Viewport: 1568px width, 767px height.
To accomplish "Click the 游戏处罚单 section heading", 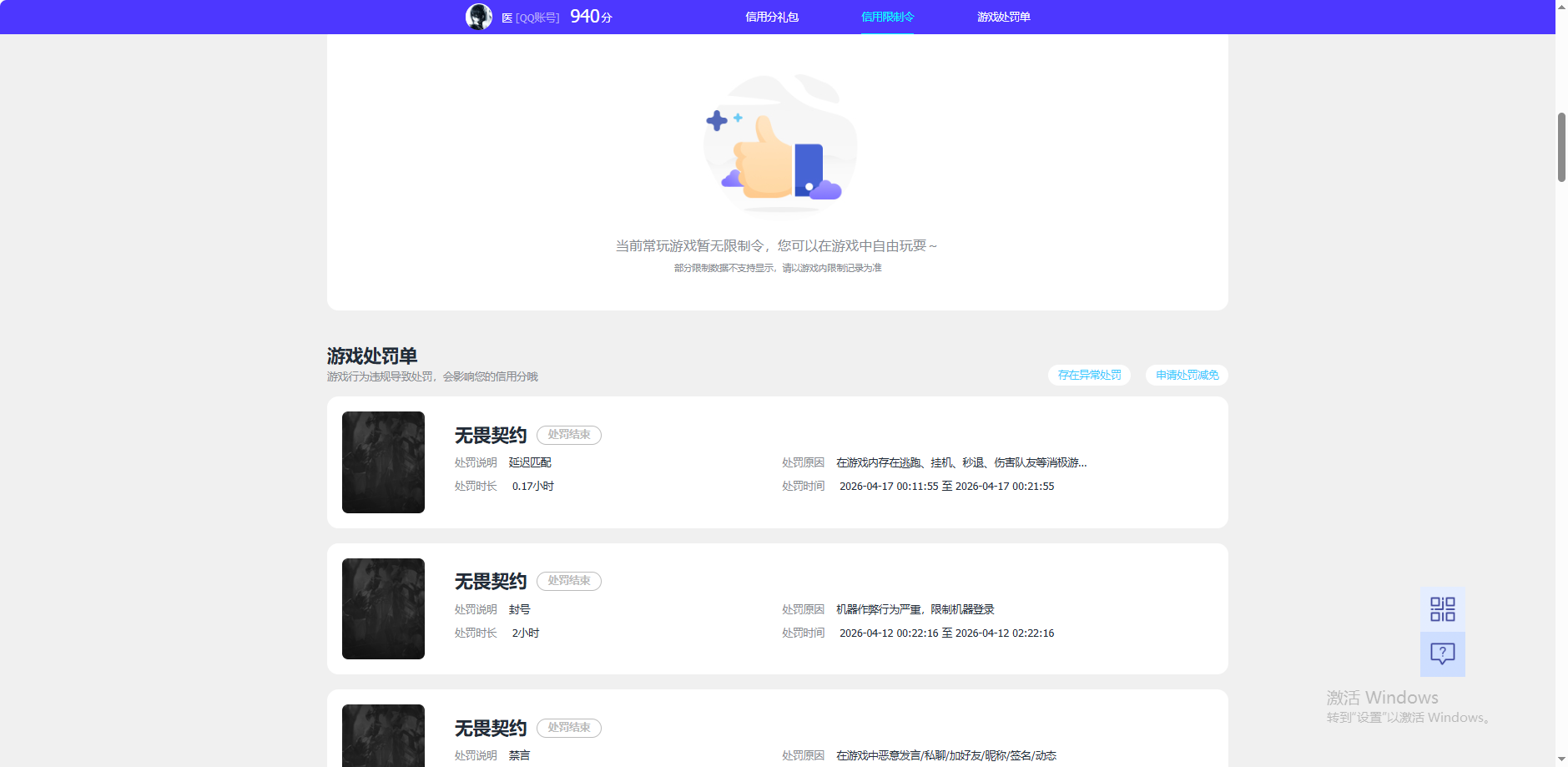I will pyautogui.click(x=372, y=356).
